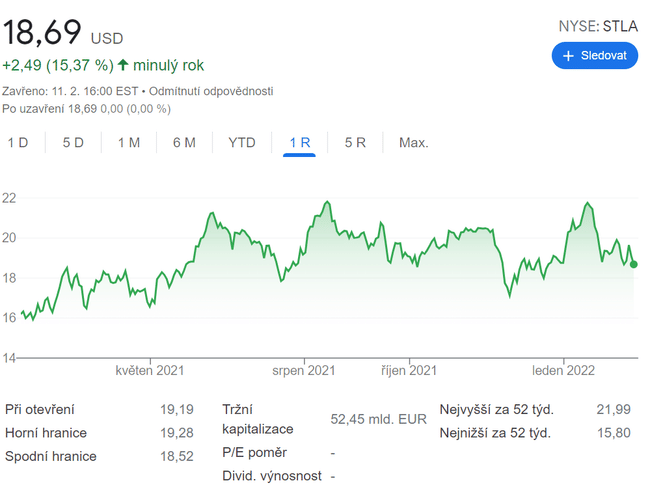Click the green end-point dot on the chart
This screenshot has height=491, width=650.
[634, 264]
